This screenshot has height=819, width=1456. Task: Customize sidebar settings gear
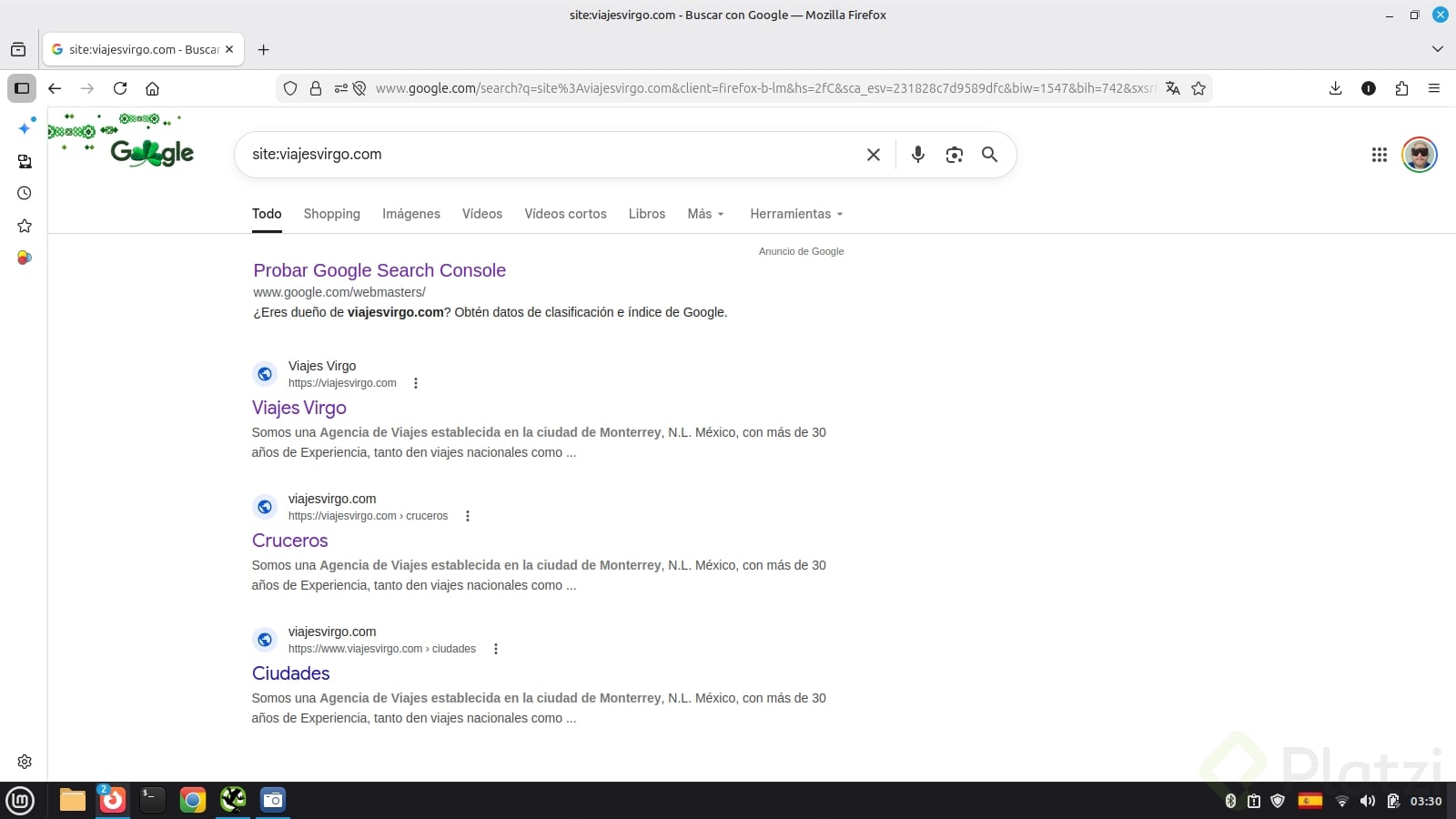pos(25,762)
